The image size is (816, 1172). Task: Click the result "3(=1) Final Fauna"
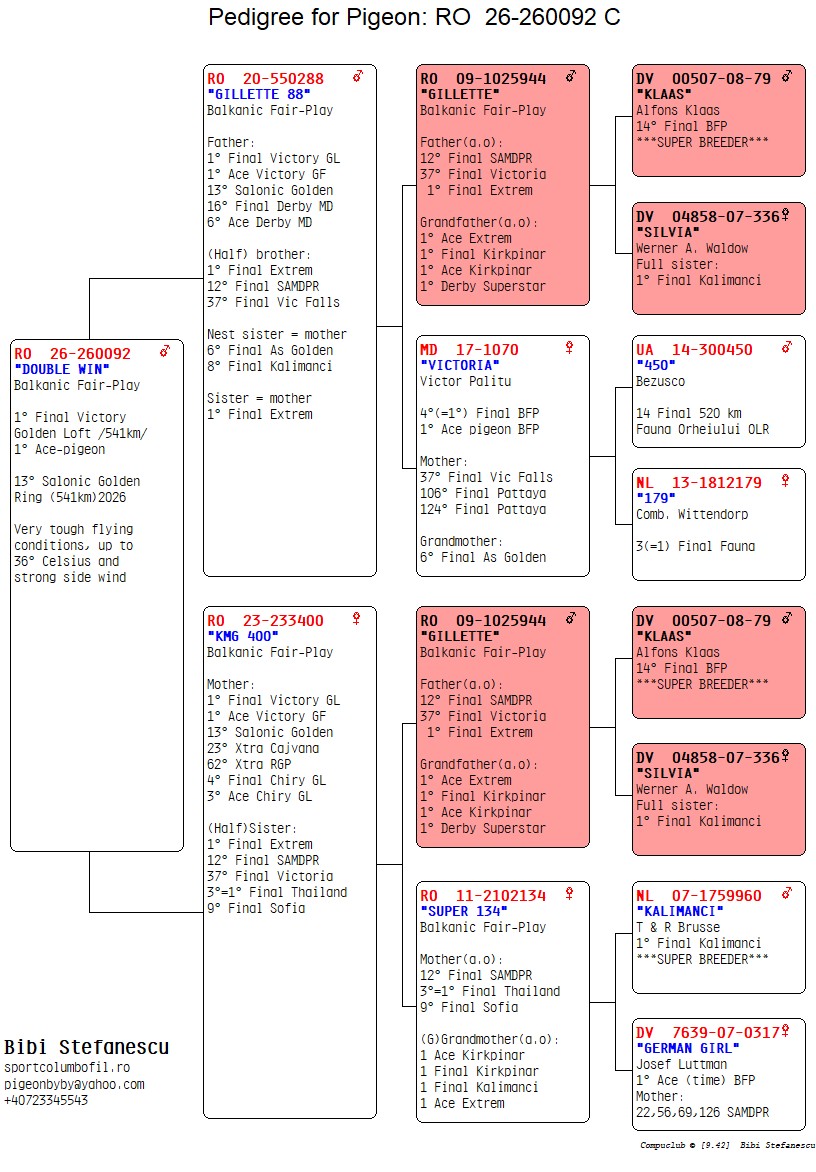tap(696, 546)
